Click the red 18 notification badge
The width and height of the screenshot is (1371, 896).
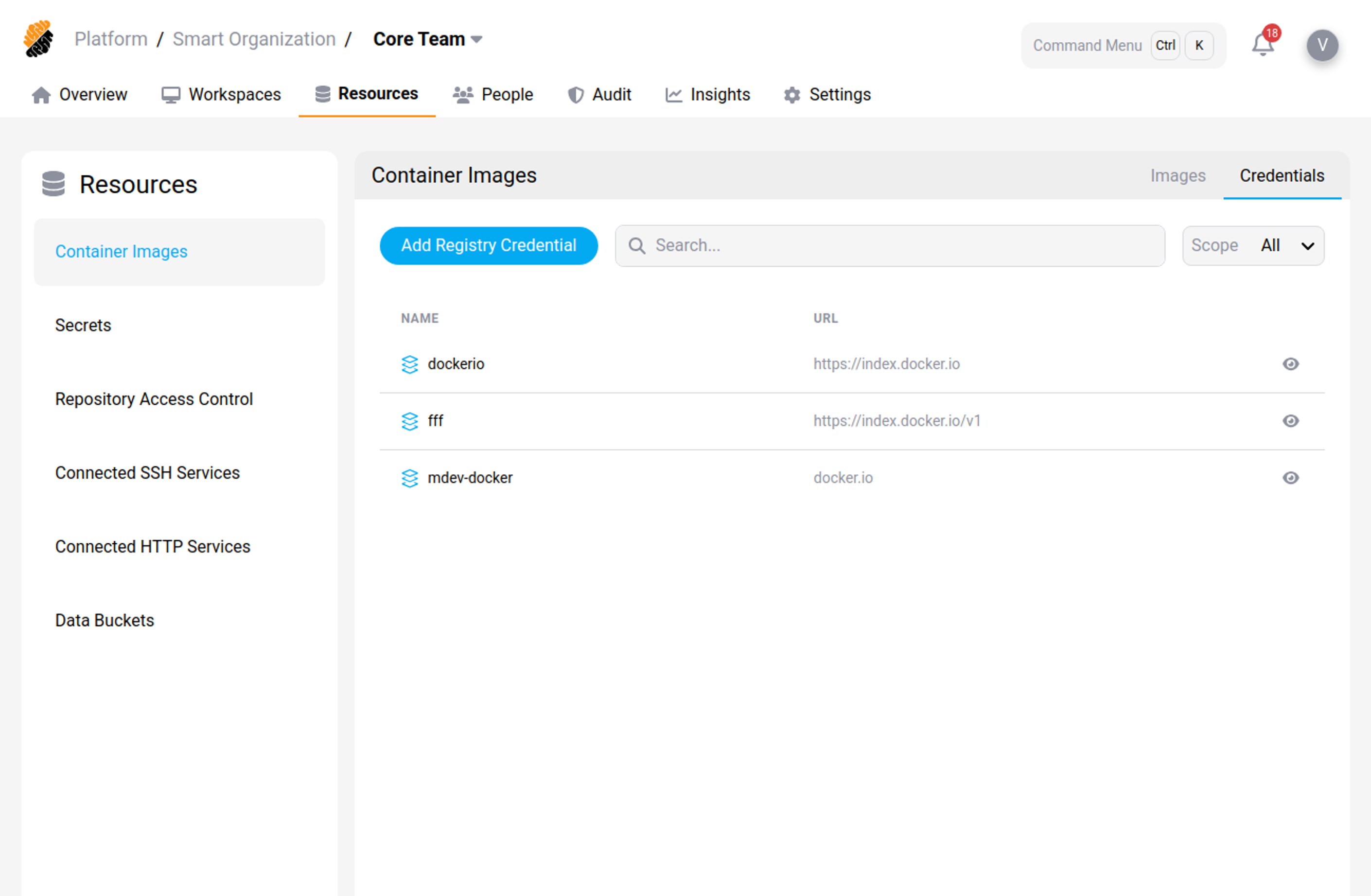[x=1272, y=33]
